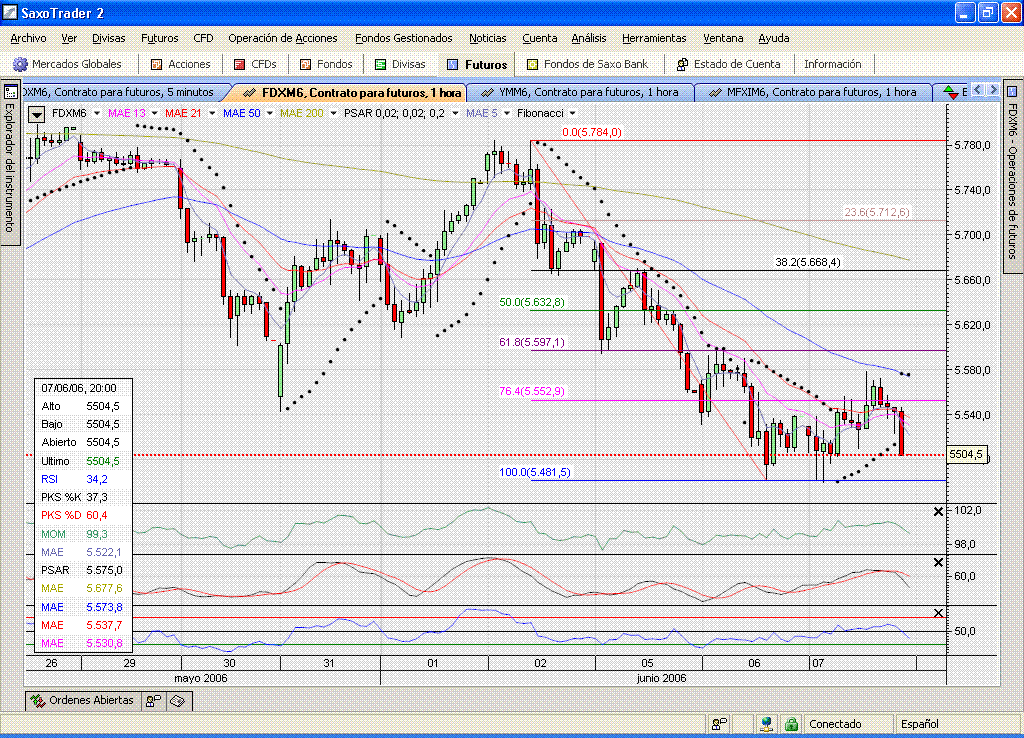Click the green padlock status icon
Screen dimensions: 1024x738
(792, 724)
